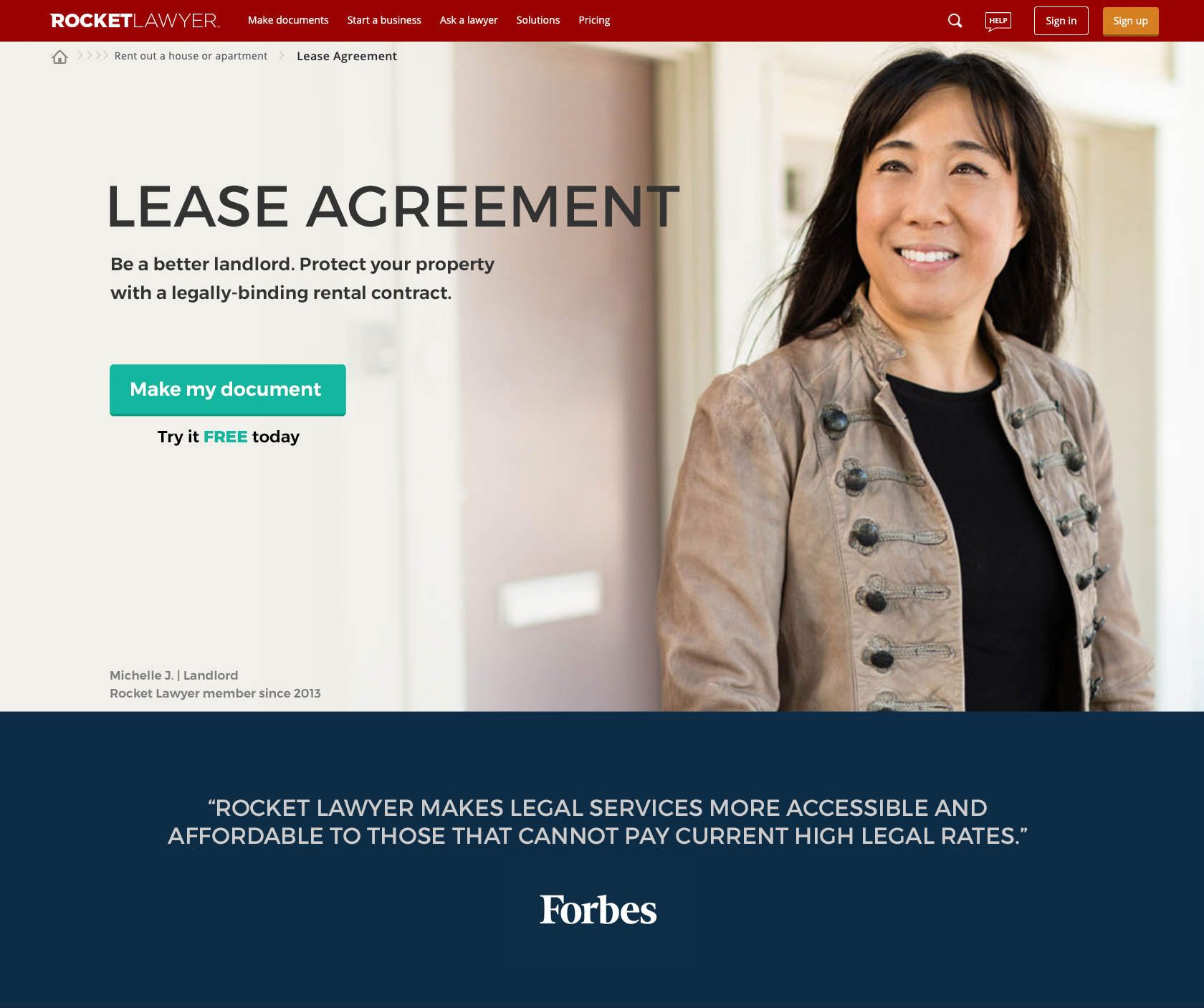This screenshot has height=1008, width=1204.
Task: Expand the Ask a lawyer menu
Action: click(x=469, y=20)
